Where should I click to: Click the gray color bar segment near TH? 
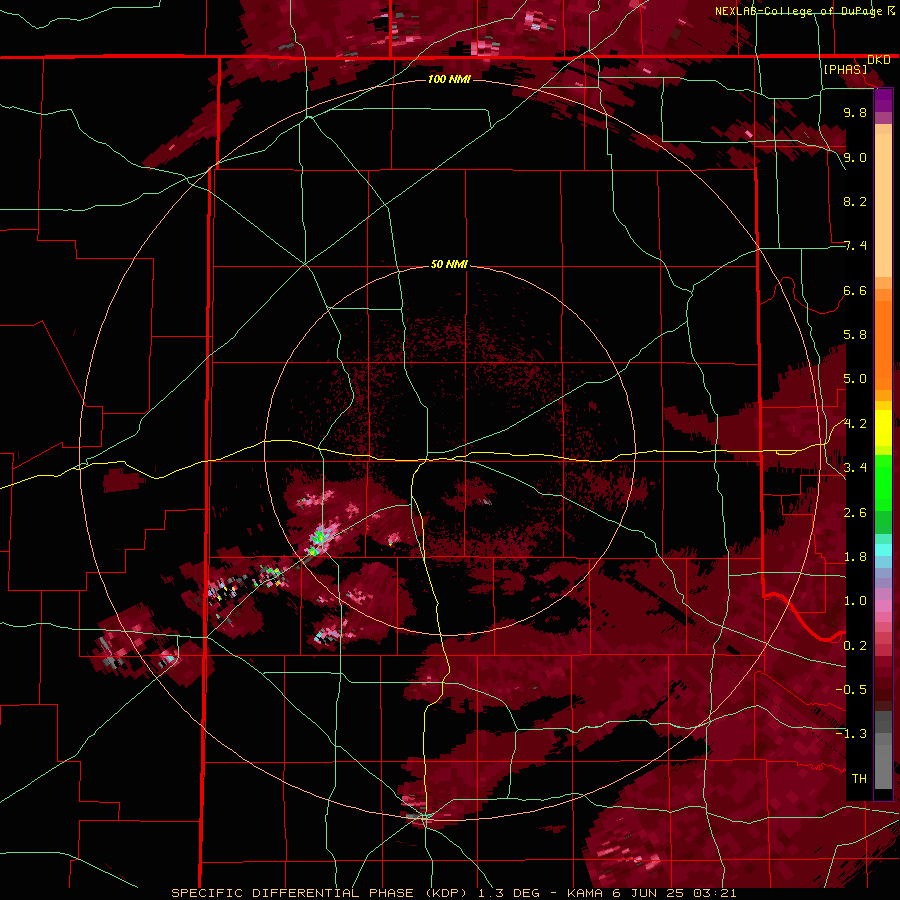click(883, 769)
